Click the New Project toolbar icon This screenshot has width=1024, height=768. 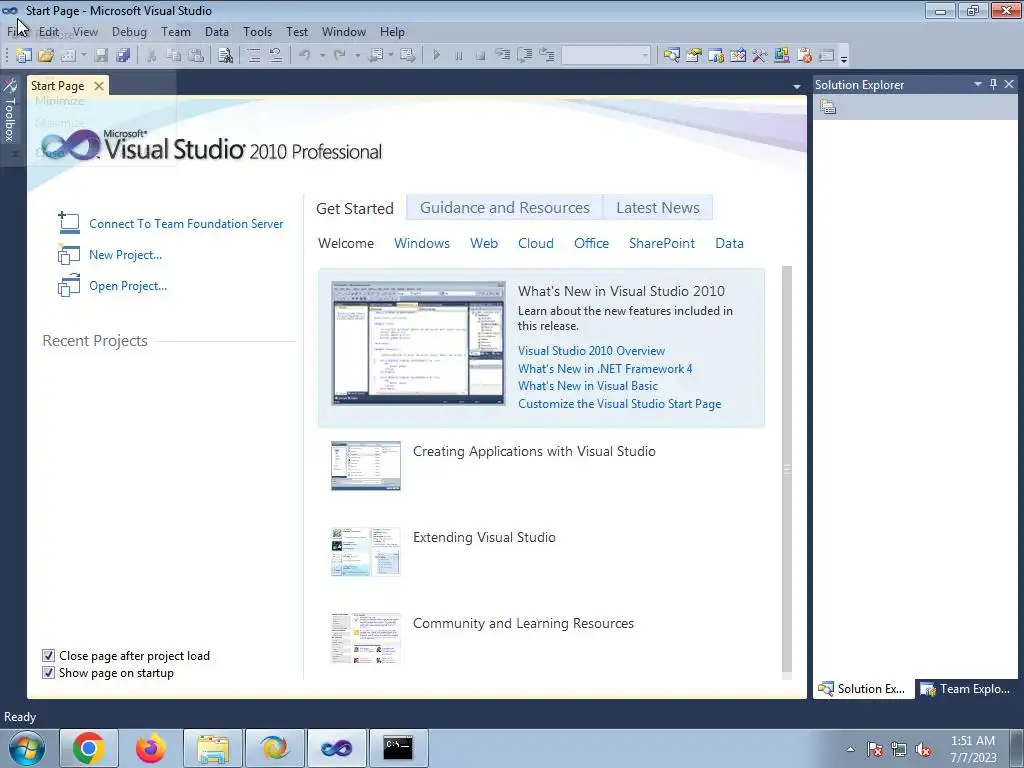[24, 56]
